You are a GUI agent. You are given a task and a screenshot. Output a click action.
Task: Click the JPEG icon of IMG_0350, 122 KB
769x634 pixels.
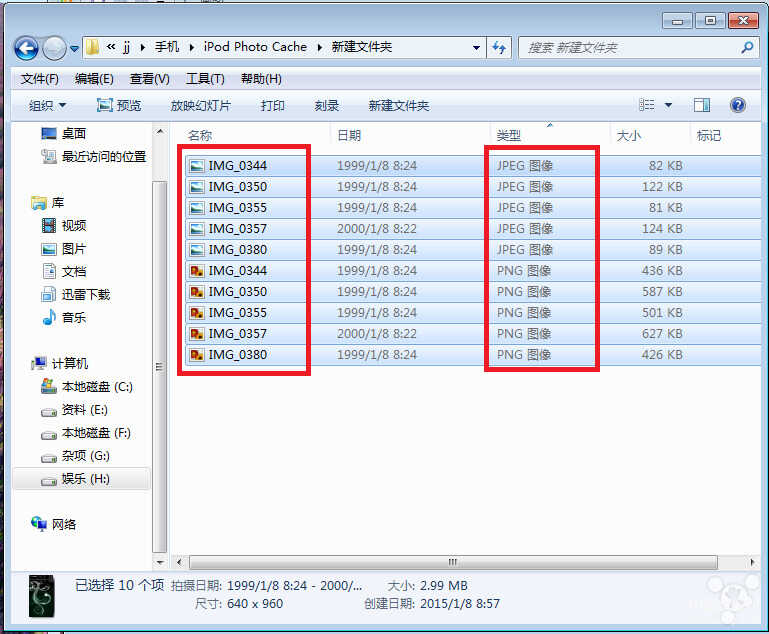point(197,187)
